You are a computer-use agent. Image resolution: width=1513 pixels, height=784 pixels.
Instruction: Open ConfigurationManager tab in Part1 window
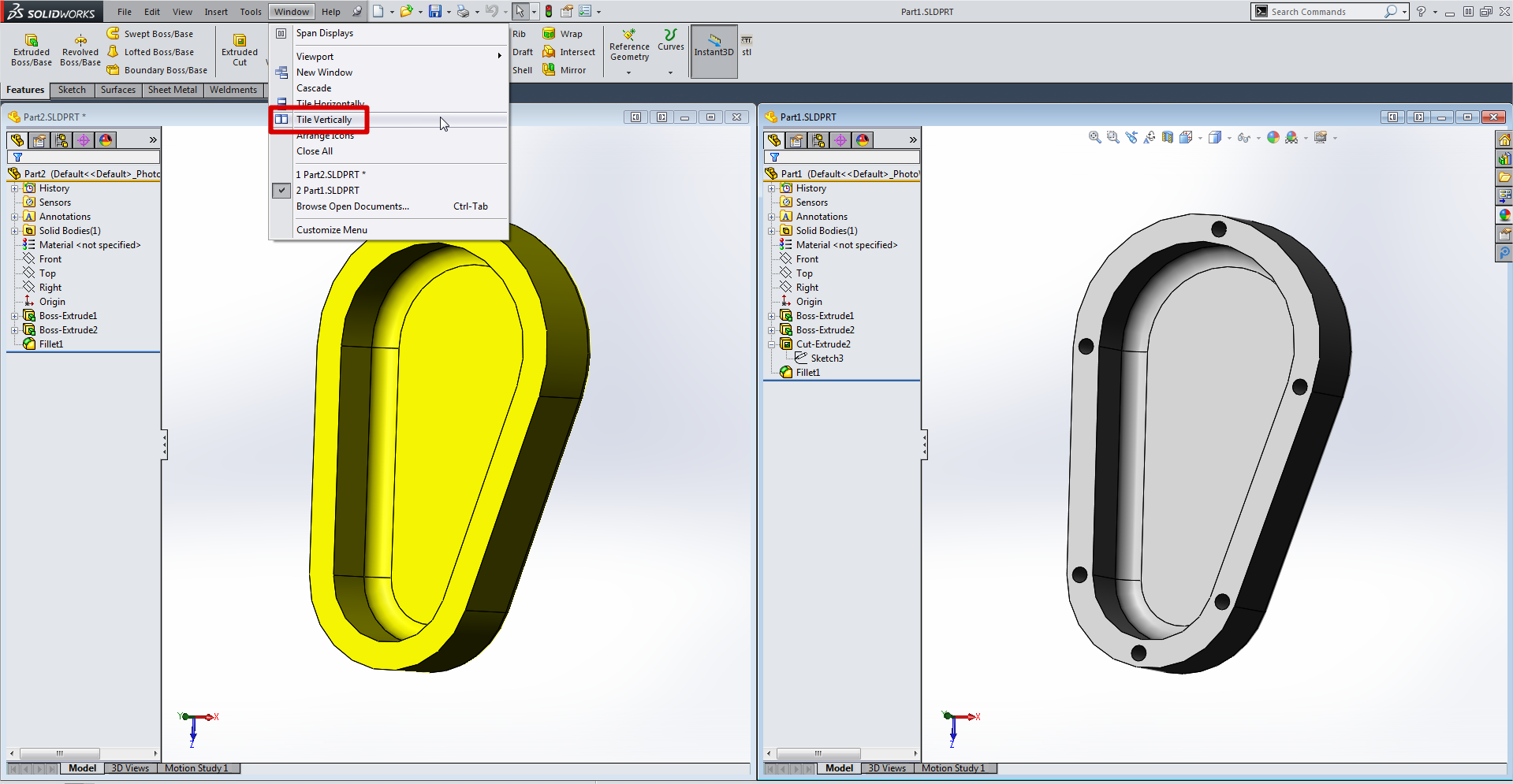pos(818,140)
